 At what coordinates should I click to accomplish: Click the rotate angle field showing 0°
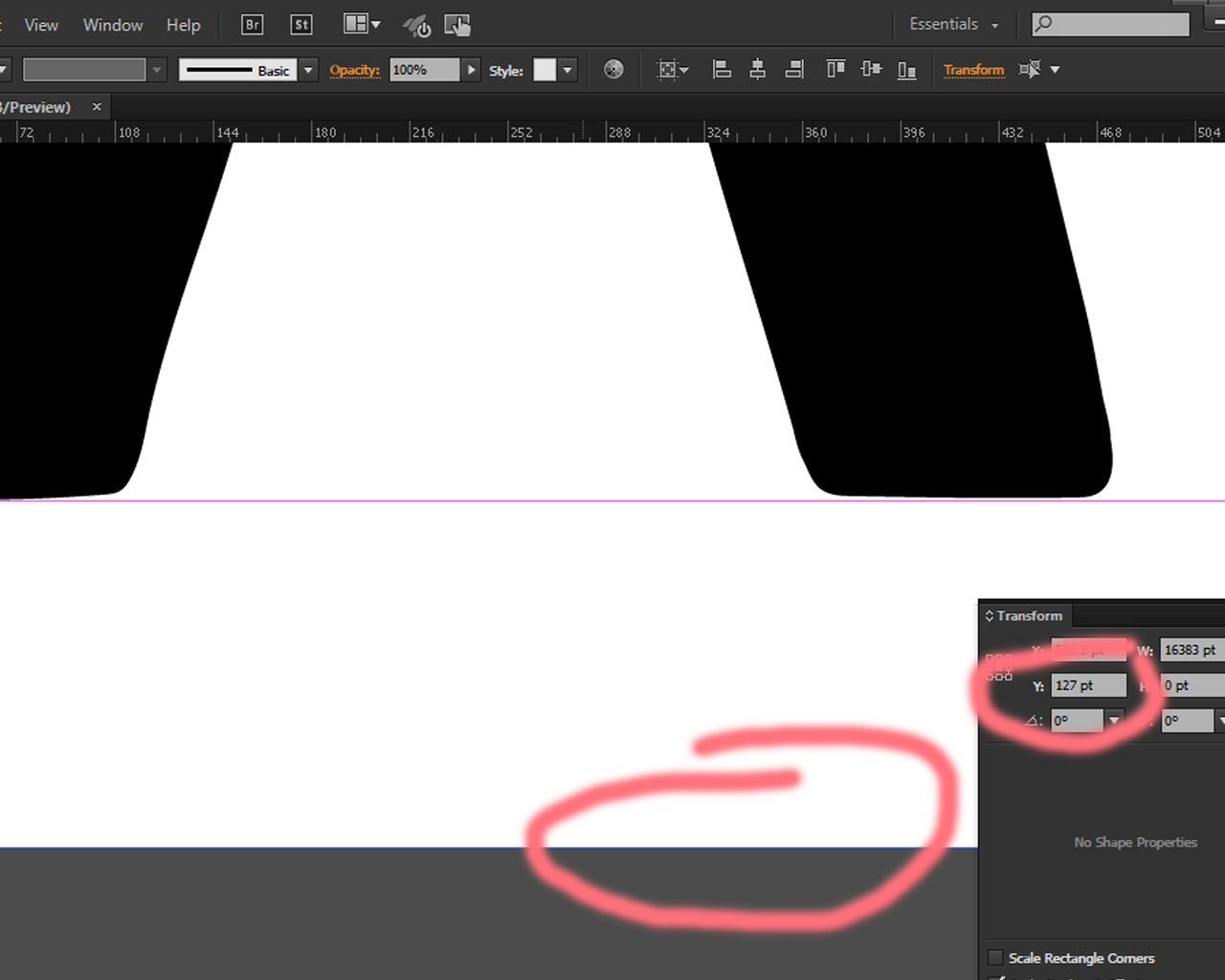coord(1078,721)
